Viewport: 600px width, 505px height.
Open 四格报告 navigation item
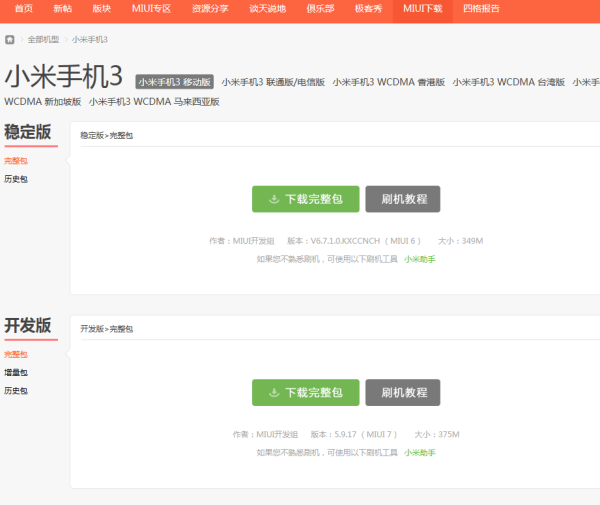(x=481, y=8)
